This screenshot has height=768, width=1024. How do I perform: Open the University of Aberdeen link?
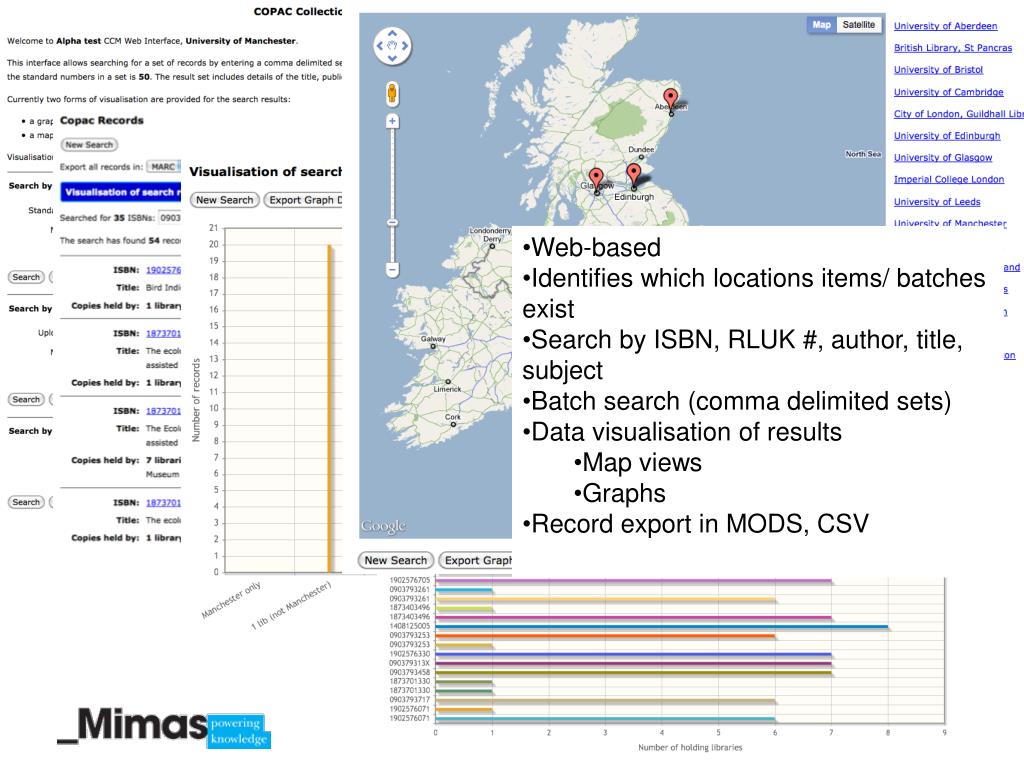tap(945, 26)
